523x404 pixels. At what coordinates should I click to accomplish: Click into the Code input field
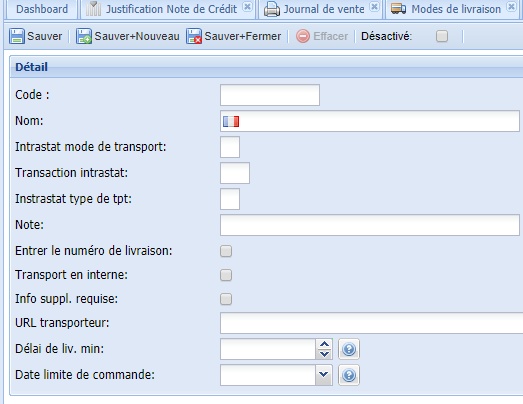(x=270, y=95)
